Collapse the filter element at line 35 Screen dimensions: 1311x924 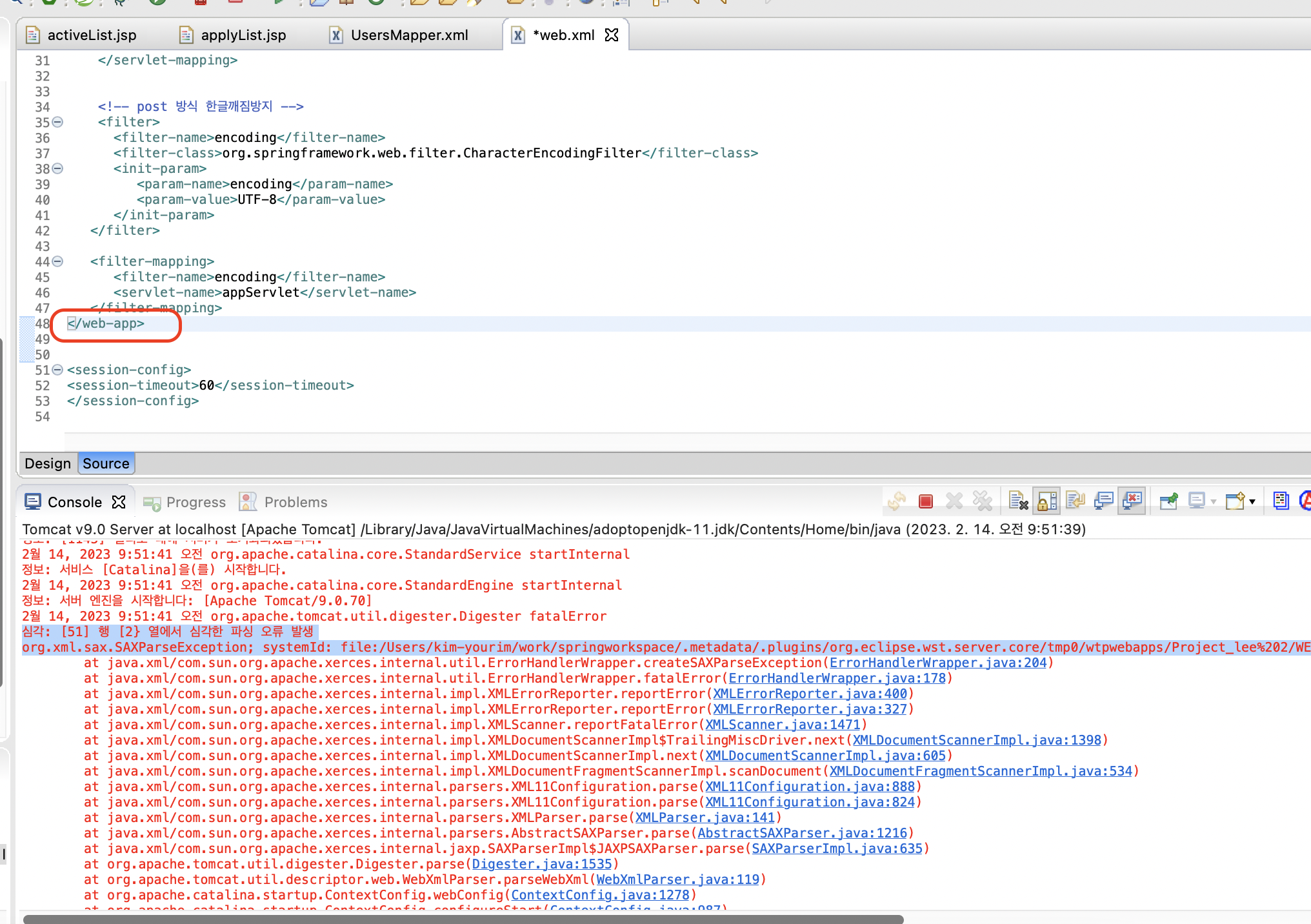[x=57, y=122]
